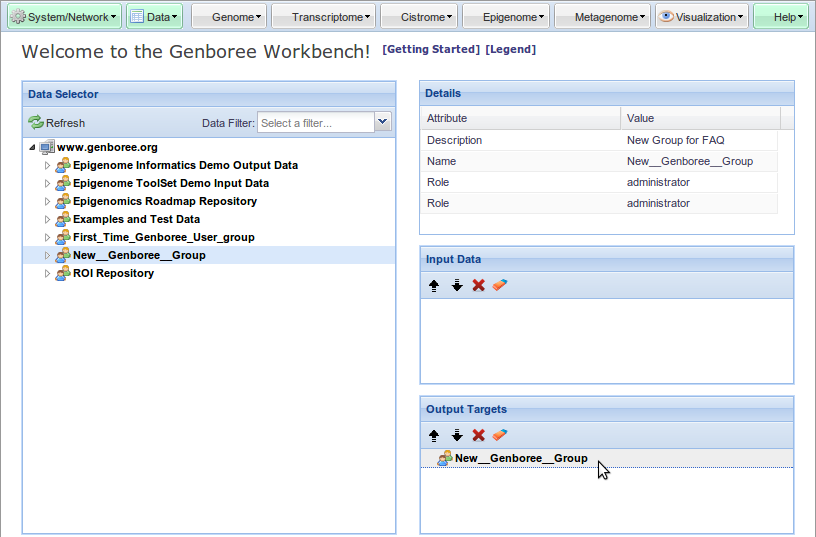Collapse the www.genboree.org root node
The image size is (816, 537).
[x=32, y=147]
